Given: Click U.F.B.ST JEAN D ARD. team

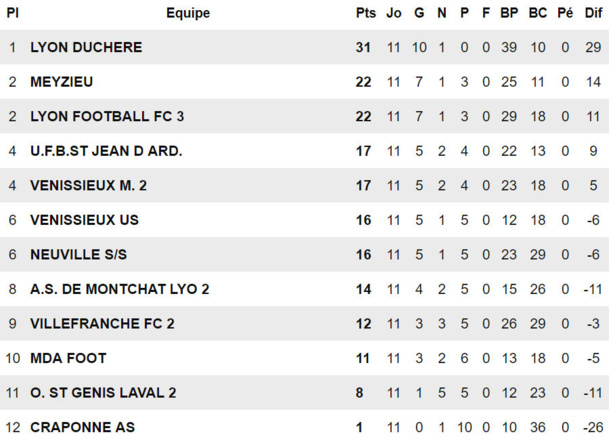Looking at the screenshot, I should [x=106, y=151].
